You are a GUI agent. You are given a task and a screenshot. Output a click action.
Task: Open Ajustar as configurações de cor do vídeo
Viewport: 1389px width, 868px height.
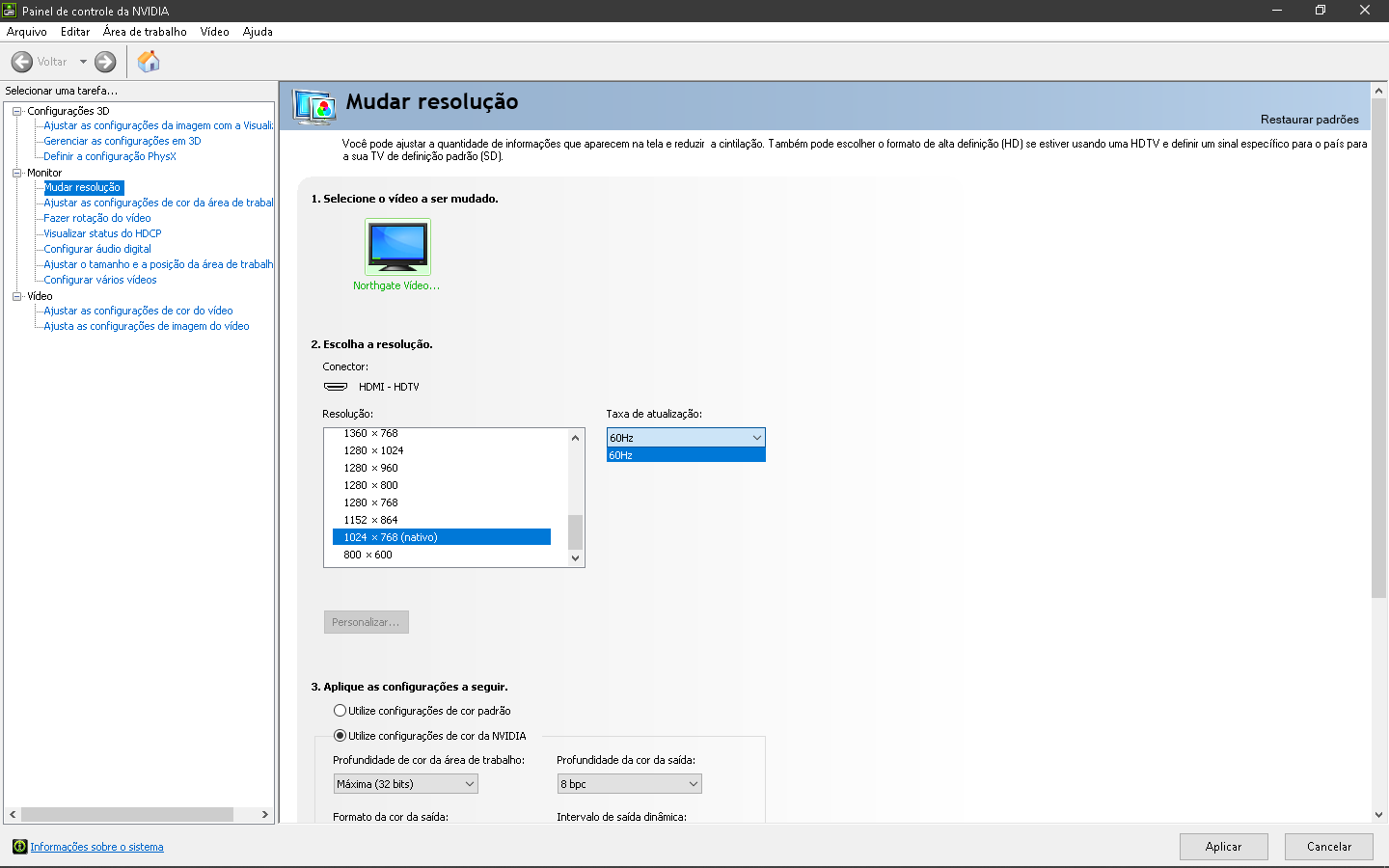pos(138,311)
